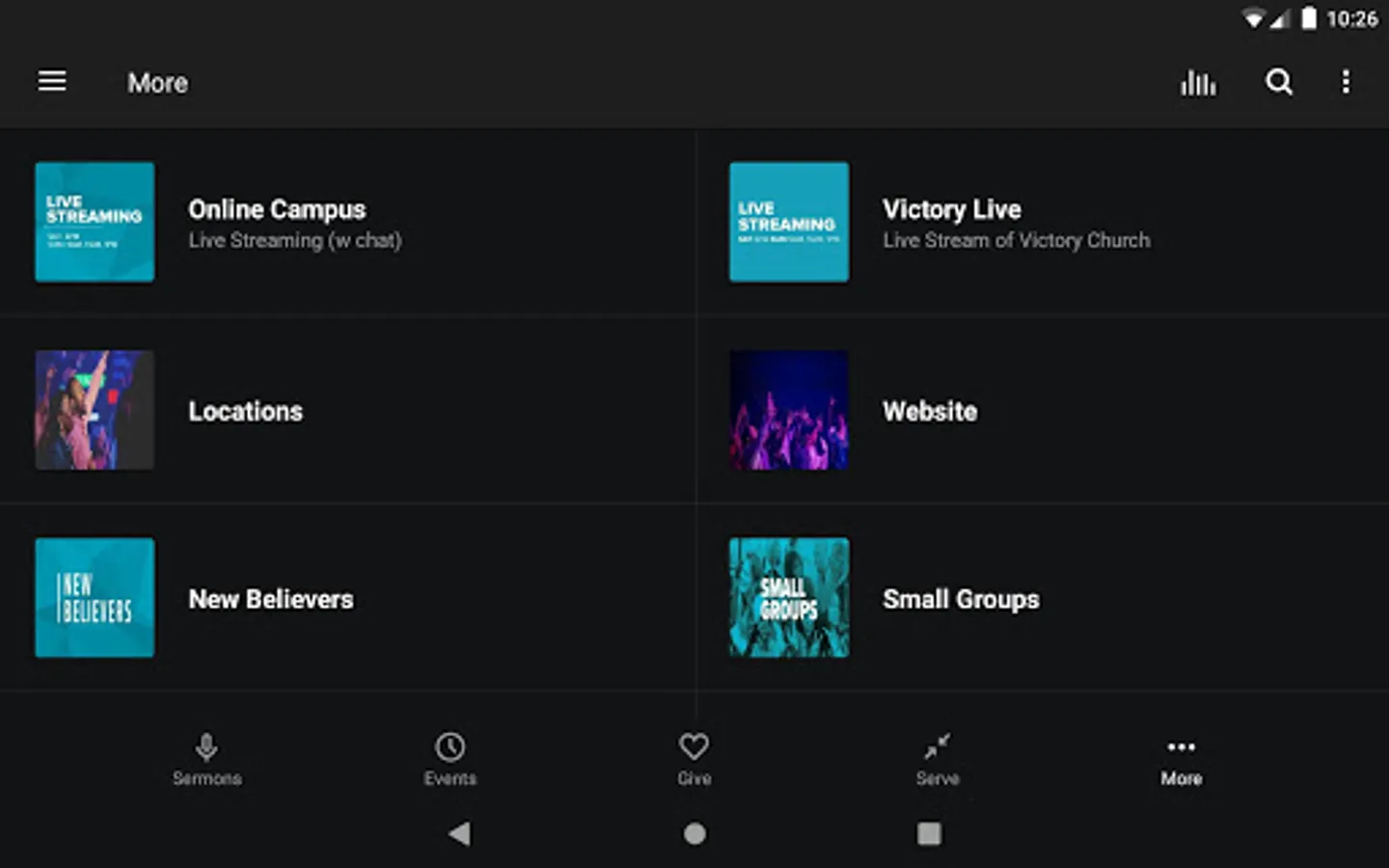Click 'Live Streaming (w chat)' subtitle
This screenshot has height=868, width=1389.
pos(295,241)
